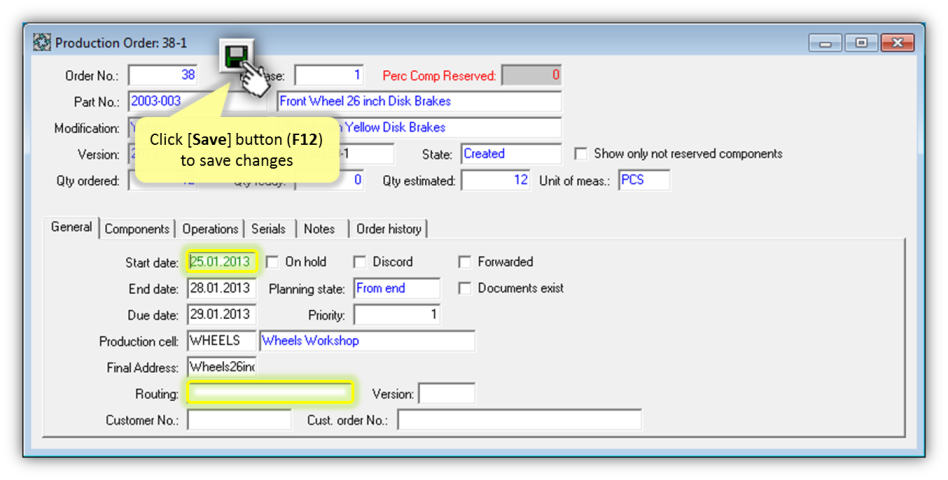
Task: Click the green floppy disk Save icon
Action: (236, 57)
